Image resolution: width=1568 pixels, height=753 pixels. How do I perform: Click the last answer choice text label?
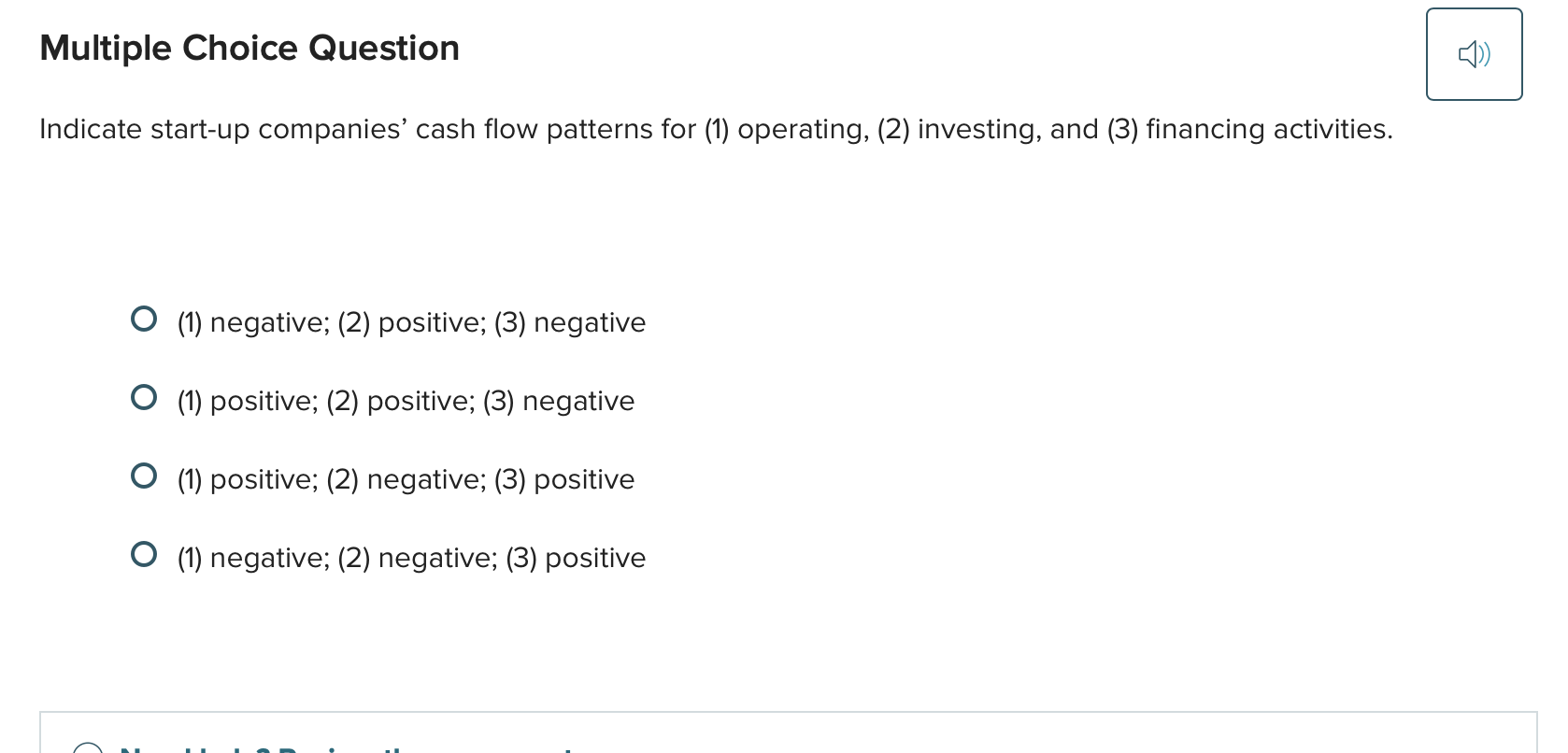[410, 557]
